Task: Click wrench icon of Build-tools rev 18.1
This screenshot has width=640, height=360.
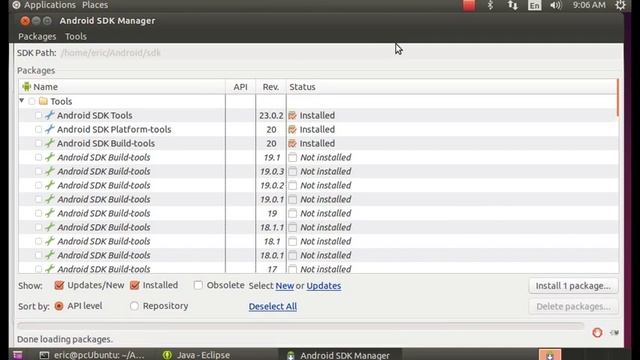Action: (50, 241)
